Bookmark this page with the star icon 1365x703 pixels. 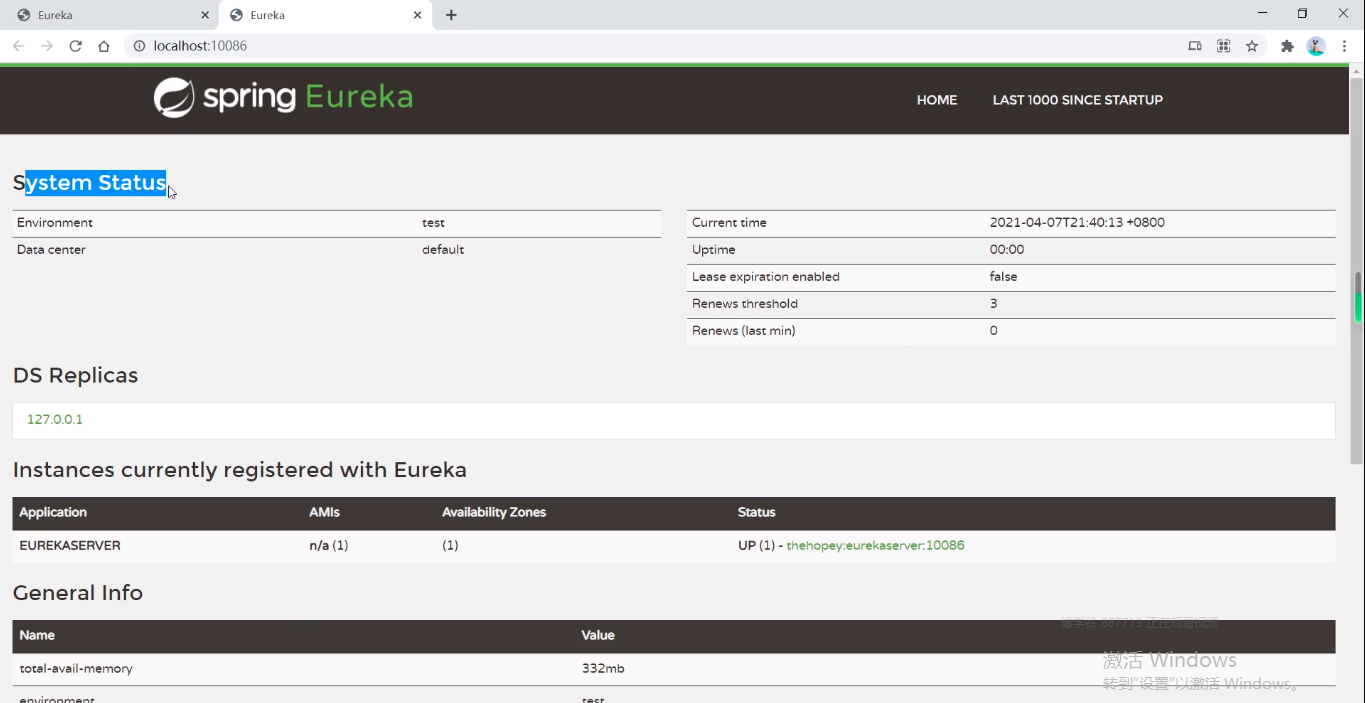coord(1252,46)
